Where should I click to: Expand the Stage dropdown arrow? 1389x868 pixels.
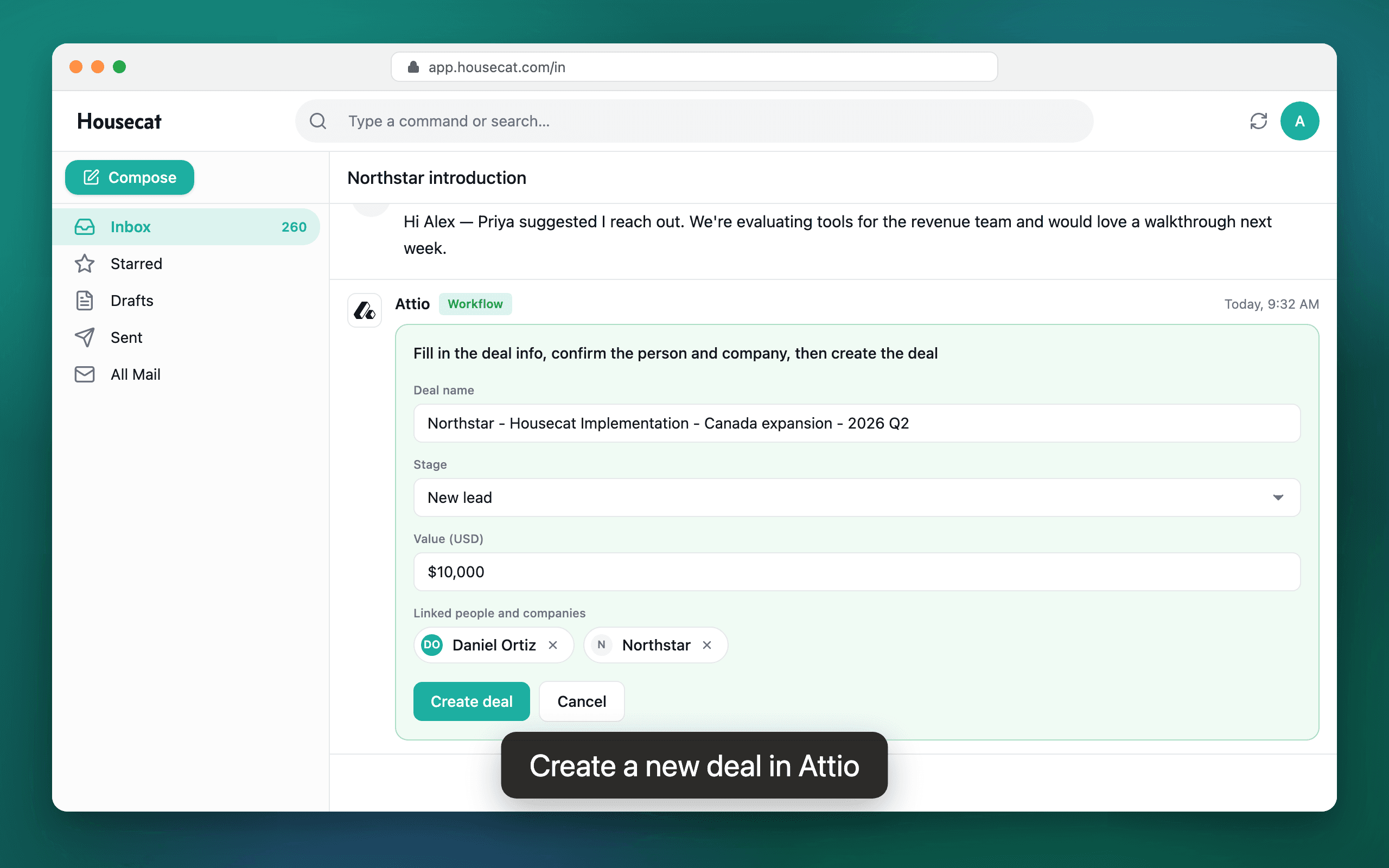pos(1278,497)
